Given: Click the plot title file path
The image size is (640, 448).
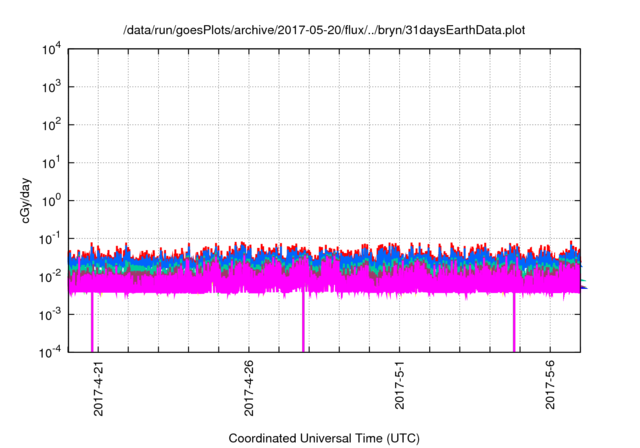Looking at the screenshot, I should click(324, 30).
